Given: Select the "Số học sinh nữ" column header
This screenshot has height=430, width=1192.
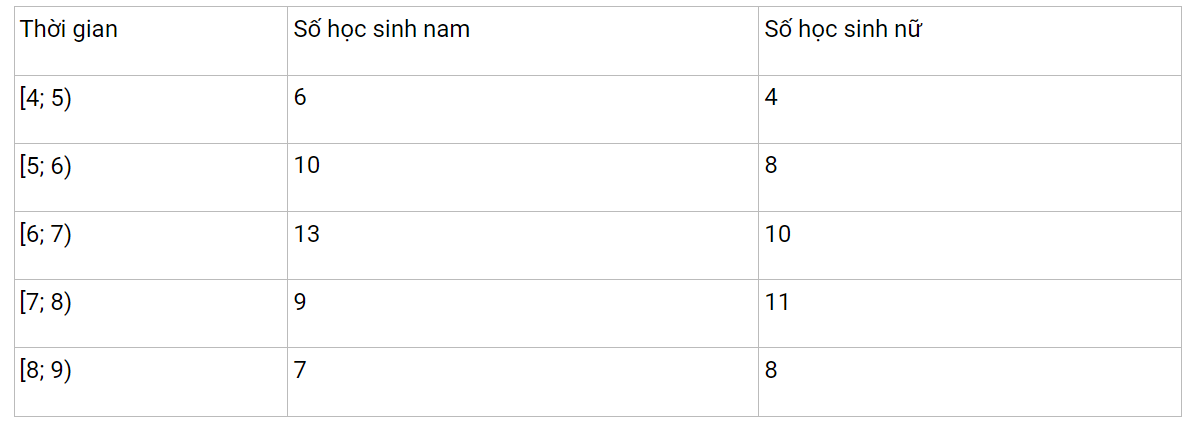Looking at the screenshot, I should [x=843, y=30].
